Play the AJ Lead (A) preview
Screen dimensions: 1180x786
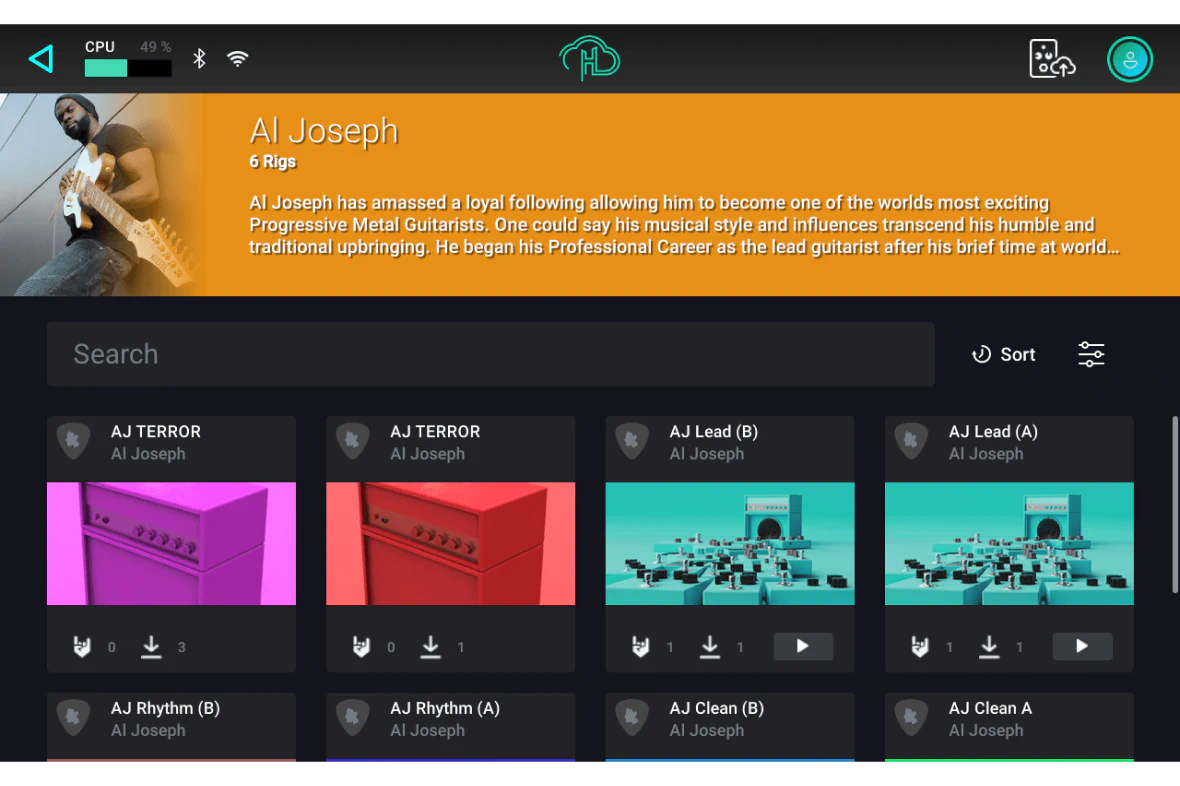click(1082, 646)
